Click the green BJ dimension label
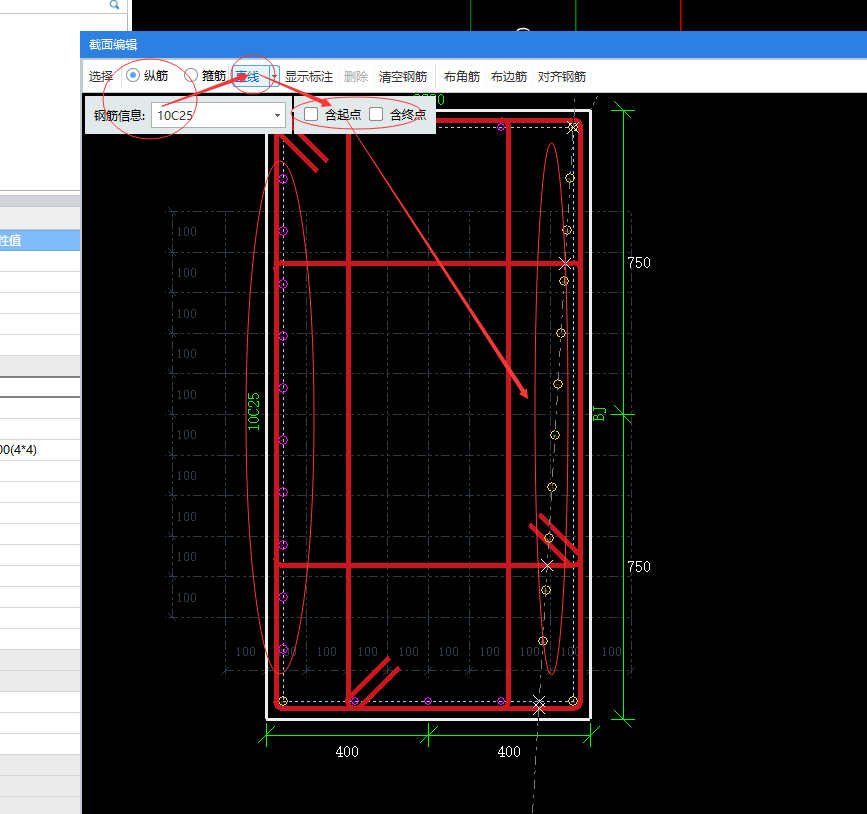Viewport: 867px width, 814px height. (599, 414)
